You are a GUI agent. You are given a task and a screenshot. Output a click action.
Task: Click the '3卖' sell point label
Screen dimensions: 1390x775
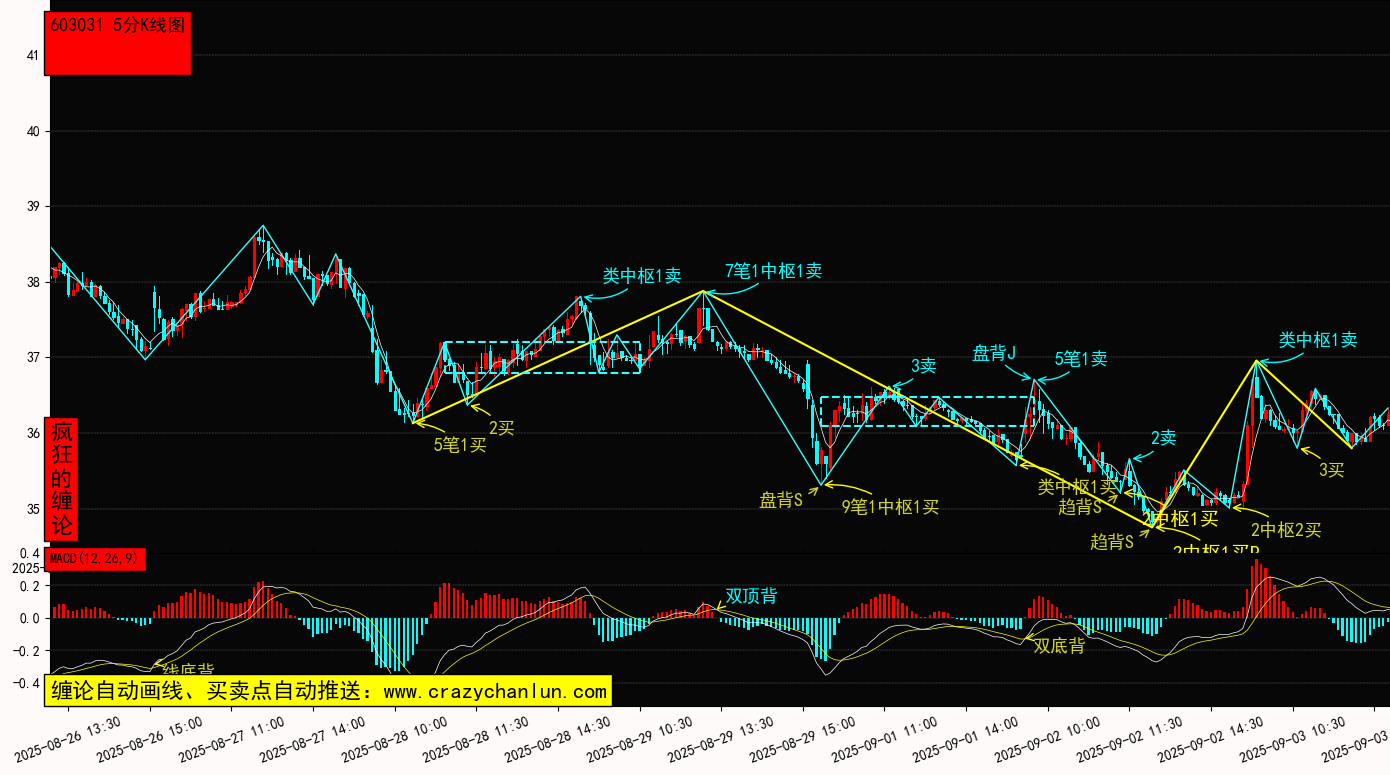coord(923,366)
